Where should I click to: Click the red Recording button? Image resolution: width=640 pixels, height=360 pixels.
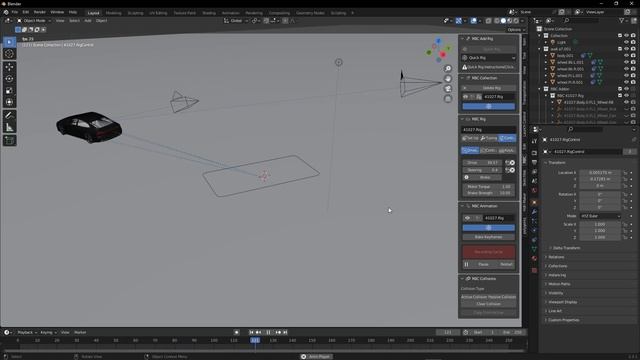click(489, 252)
